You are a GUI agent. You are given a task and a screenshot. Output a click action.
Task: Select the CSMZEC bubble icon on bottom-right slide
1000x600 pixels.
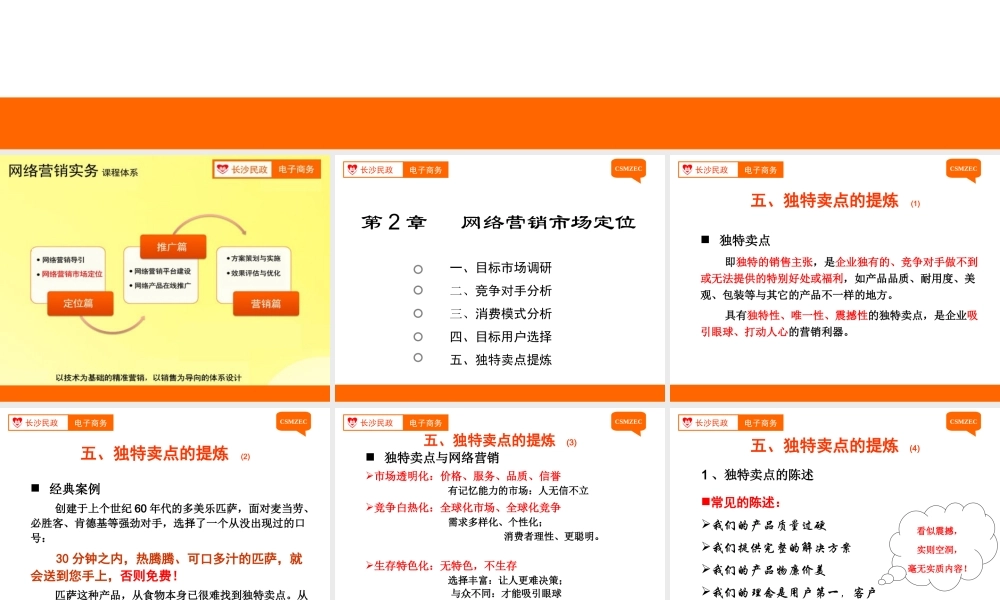coord(962,422)
